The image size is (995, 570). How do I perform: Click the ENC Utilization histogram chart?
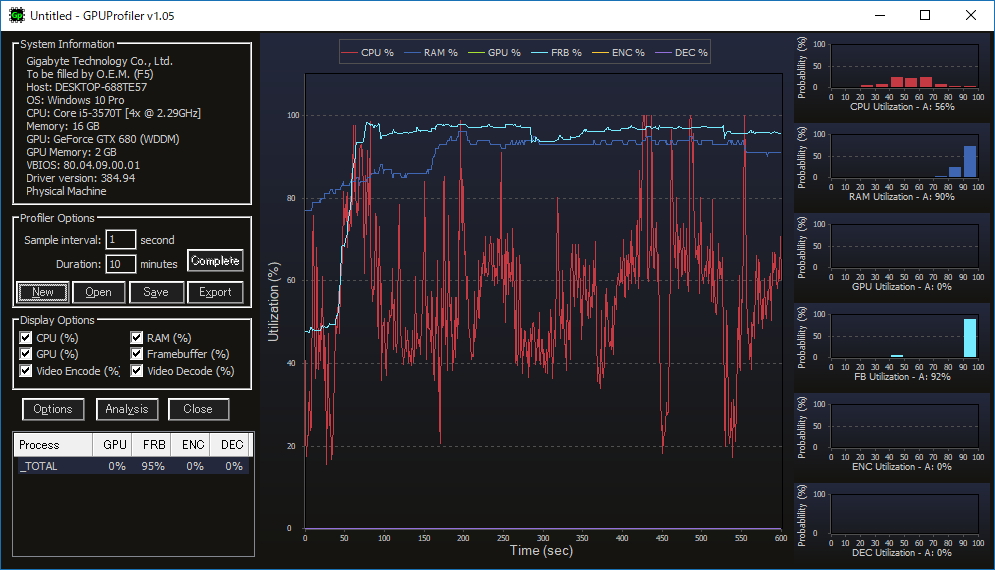click(905, 427)
